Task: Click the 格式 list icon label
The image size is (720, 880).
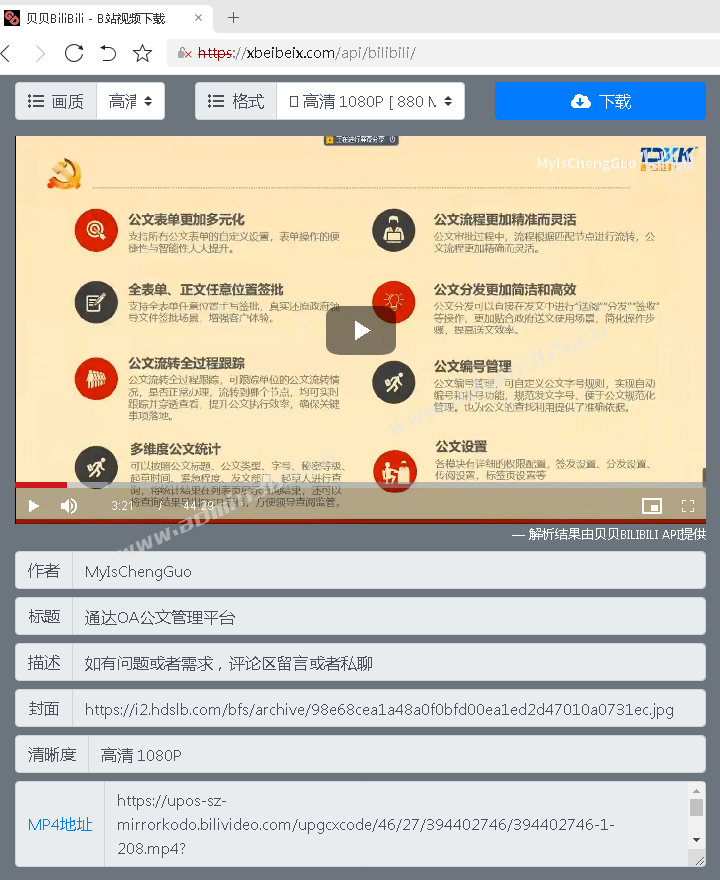Action: [236, 101]
